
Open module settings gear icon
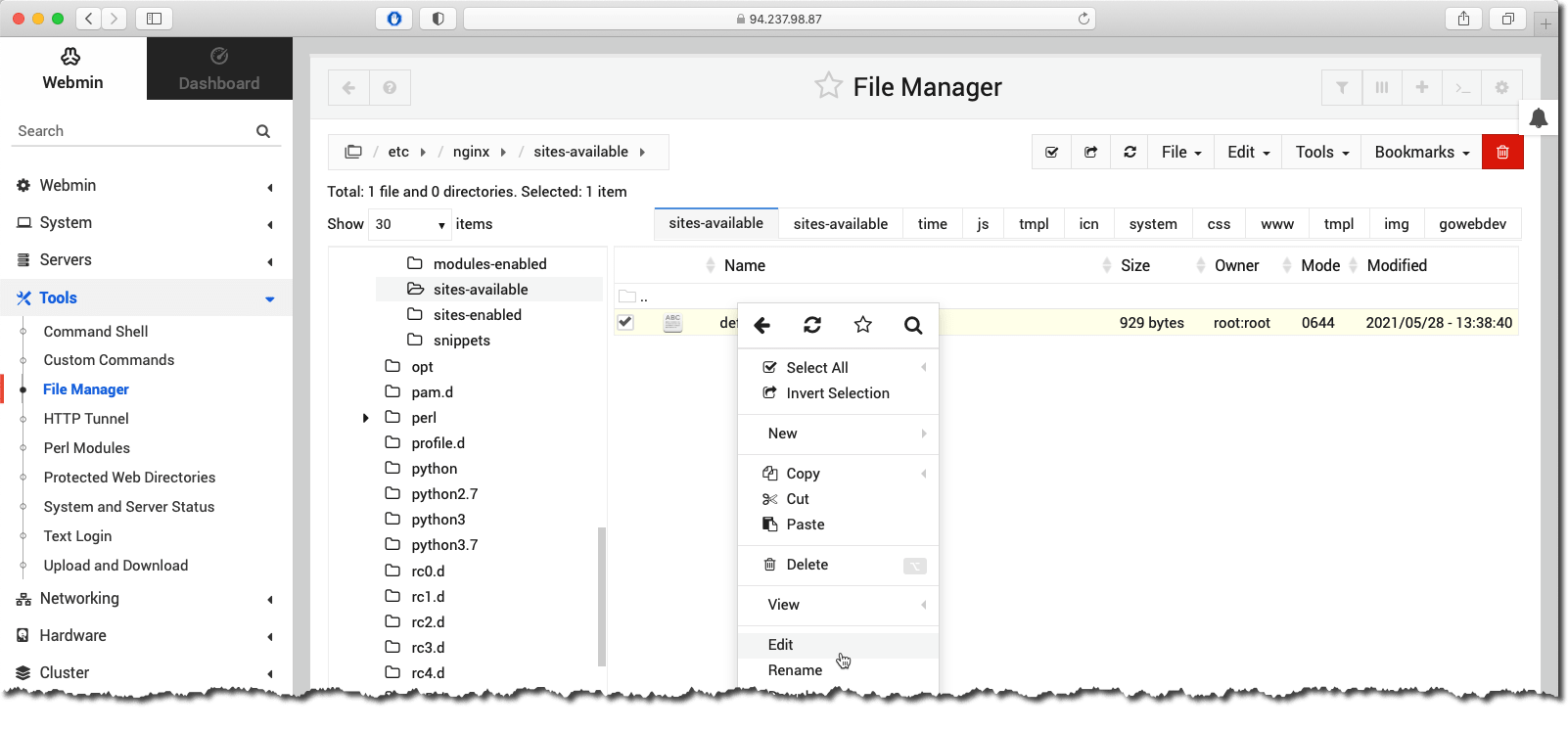coord(1502,88)
